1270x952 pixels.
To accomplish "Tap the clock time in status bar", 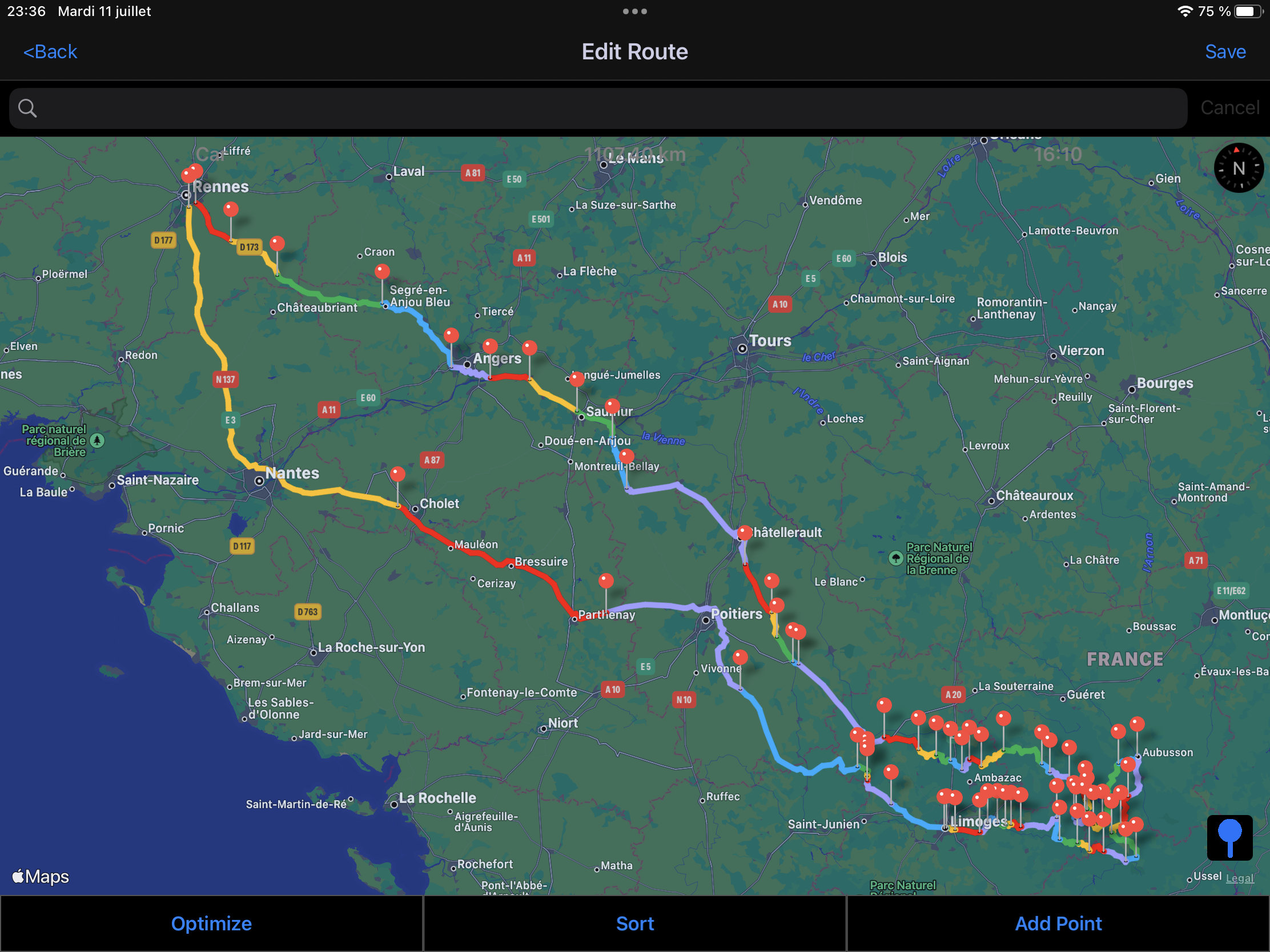I will [26, 11].
